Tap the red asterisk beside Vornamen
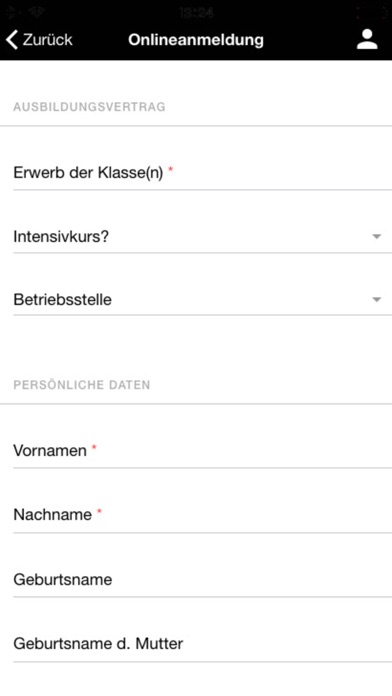 click(x=94, y=447)
